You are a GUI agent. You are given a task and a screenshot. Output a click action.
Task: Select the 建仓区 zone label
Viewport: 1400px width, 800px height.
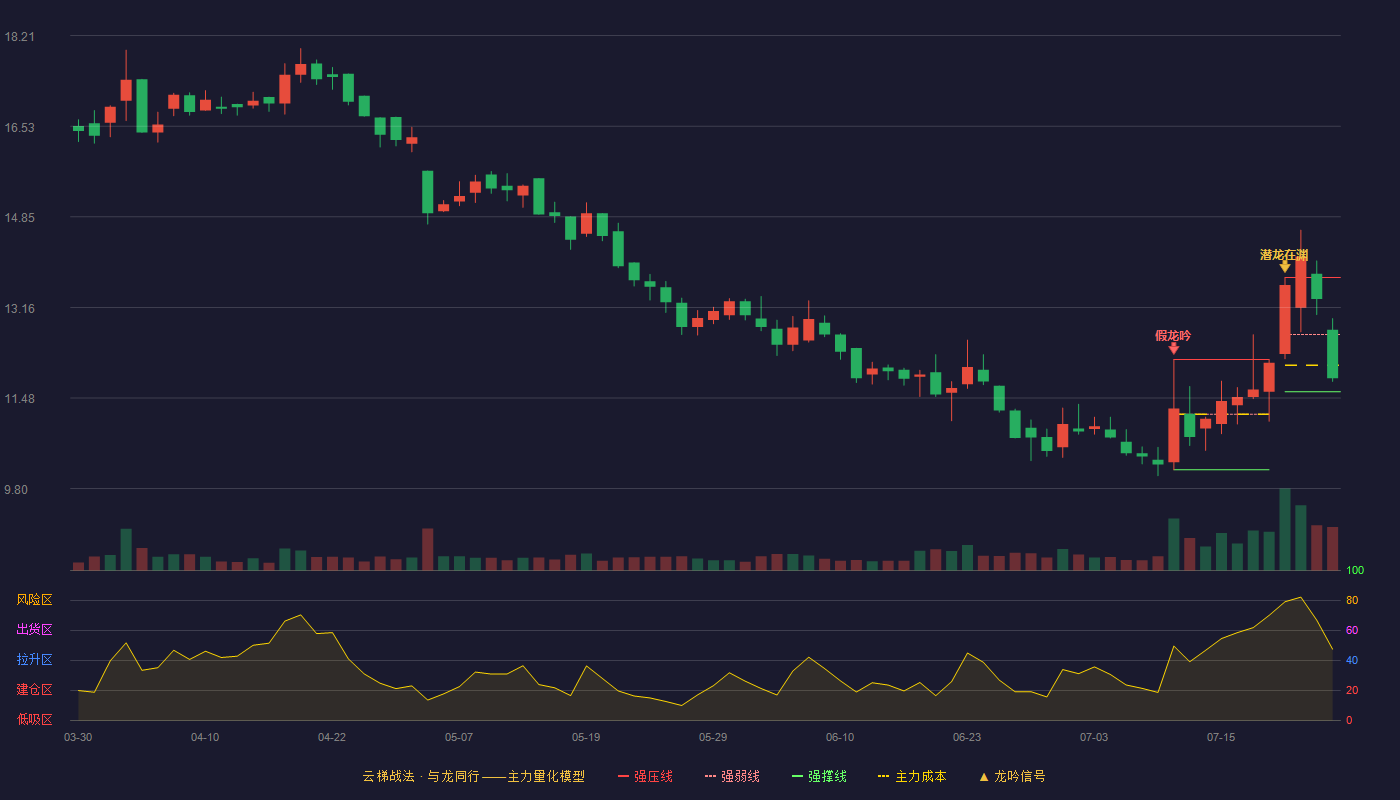click(34, 690)
